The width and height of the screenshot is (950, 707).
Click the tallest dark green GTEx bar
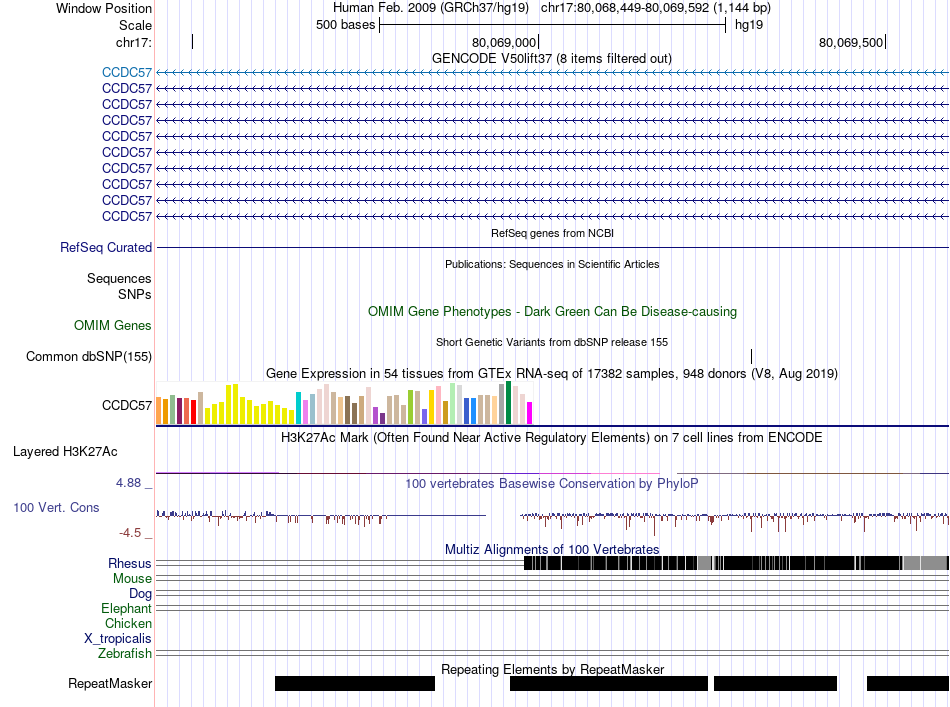coord(509,402)
